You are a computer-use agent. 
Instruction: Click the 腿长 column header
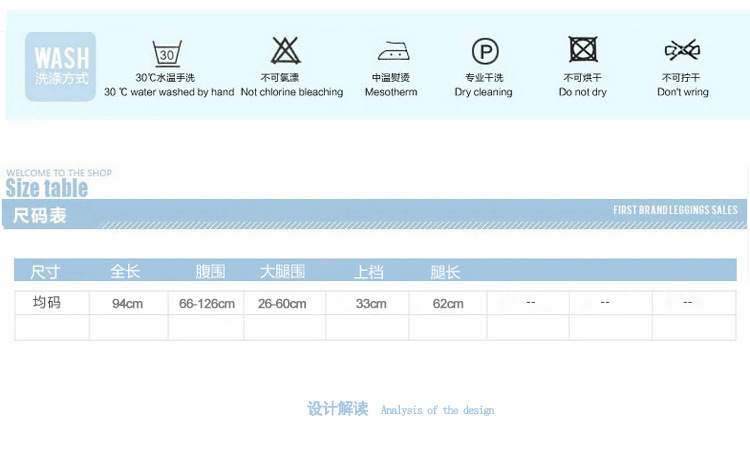pos(445,271)
